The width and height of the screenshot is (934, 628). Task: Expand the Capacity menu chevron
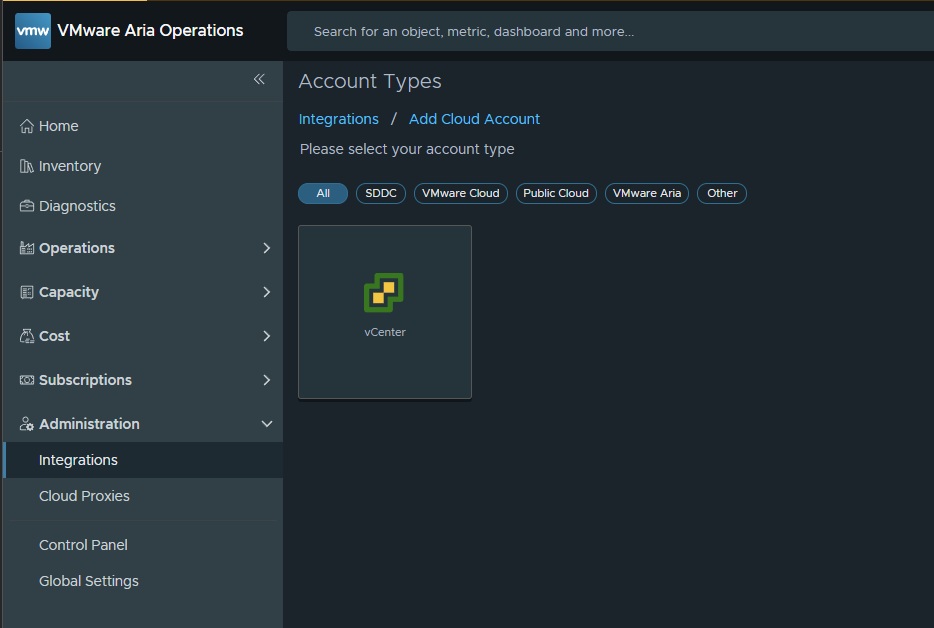pos(267,292)
